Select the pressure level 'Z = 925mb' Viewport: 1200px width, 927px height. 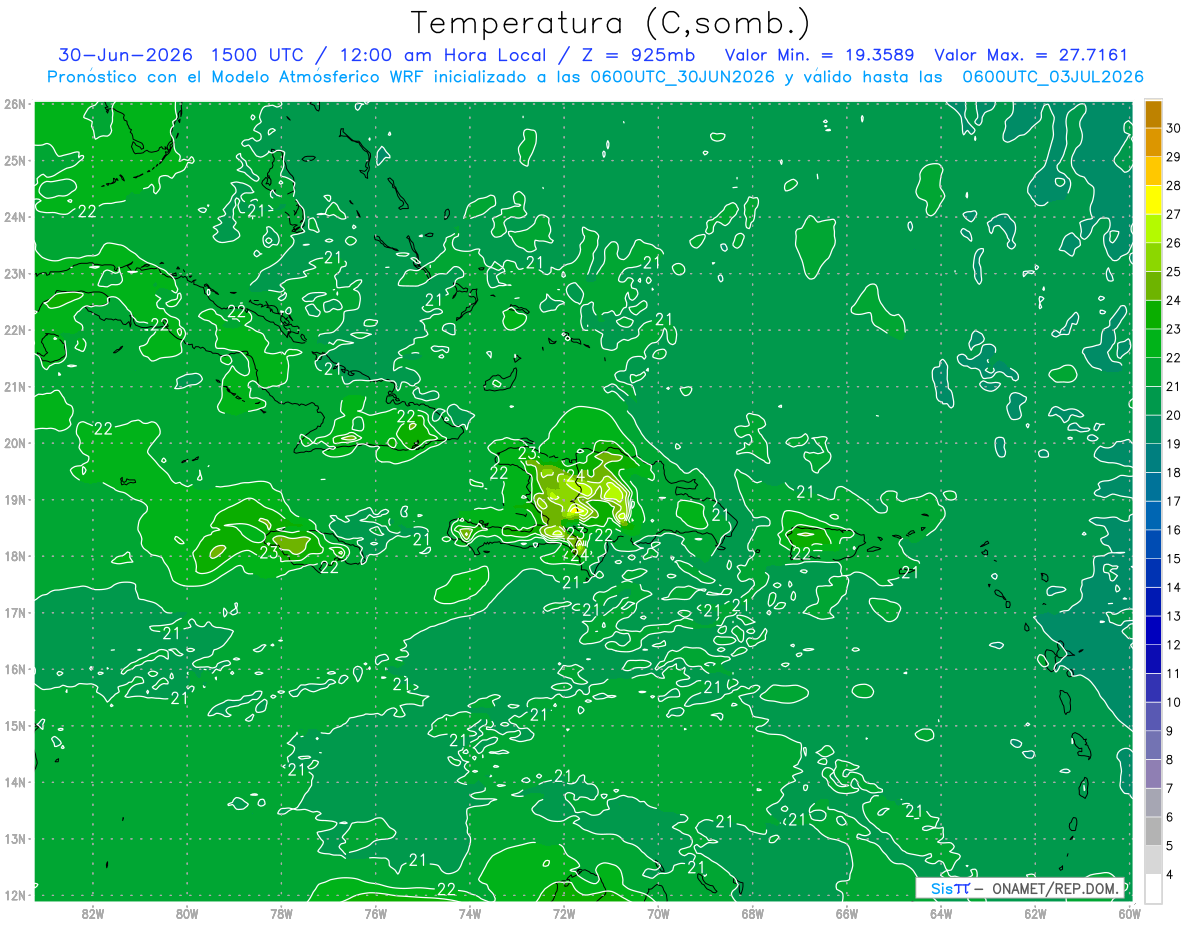pos(637,55)
